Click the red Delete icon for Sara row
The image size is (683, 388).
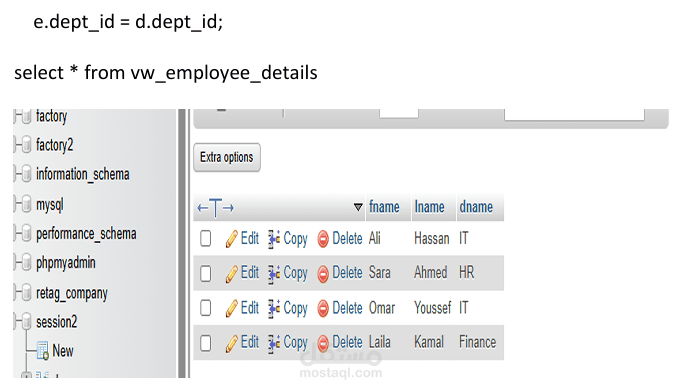[323, 274]
